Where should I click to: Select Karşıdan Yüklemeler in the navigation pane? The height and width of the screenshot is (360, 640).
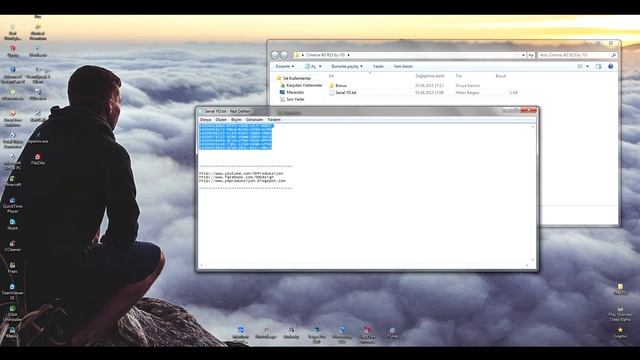pos(301,85)
